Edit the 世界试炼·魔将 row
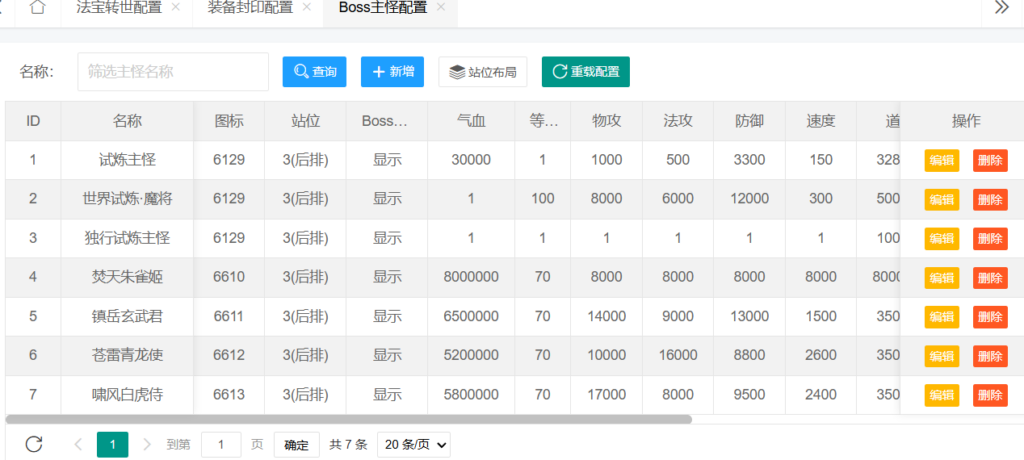 [x=942, y=200]
